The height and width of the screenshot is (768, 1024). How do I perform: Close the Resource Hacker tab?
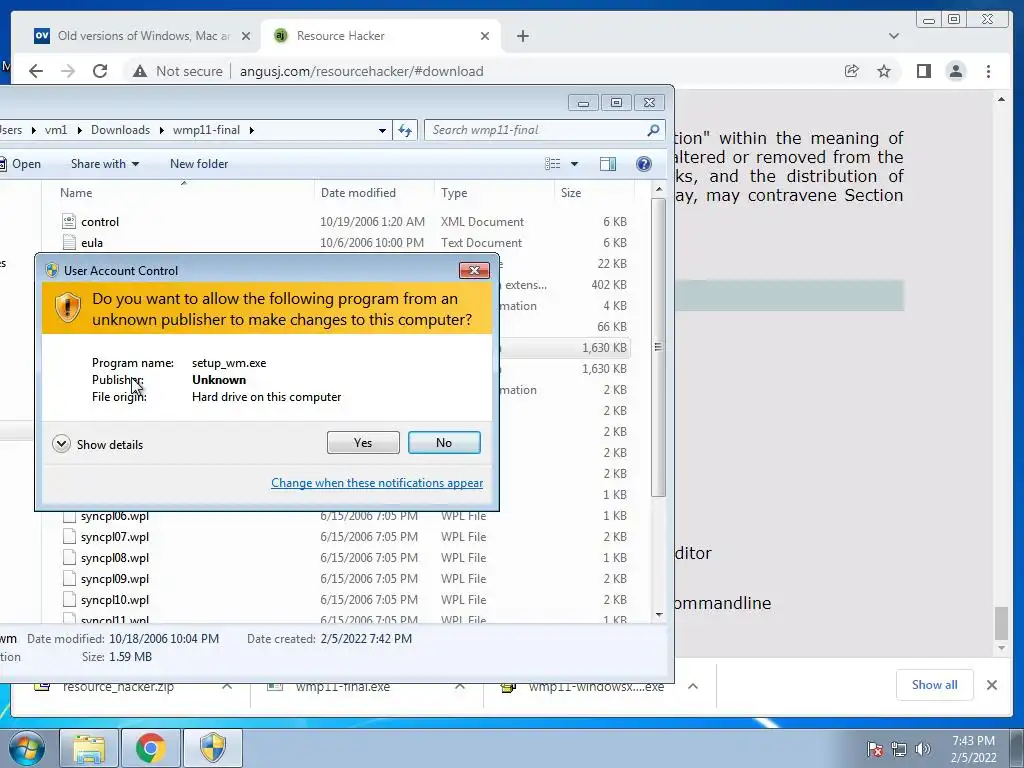[x=485, y=36]
